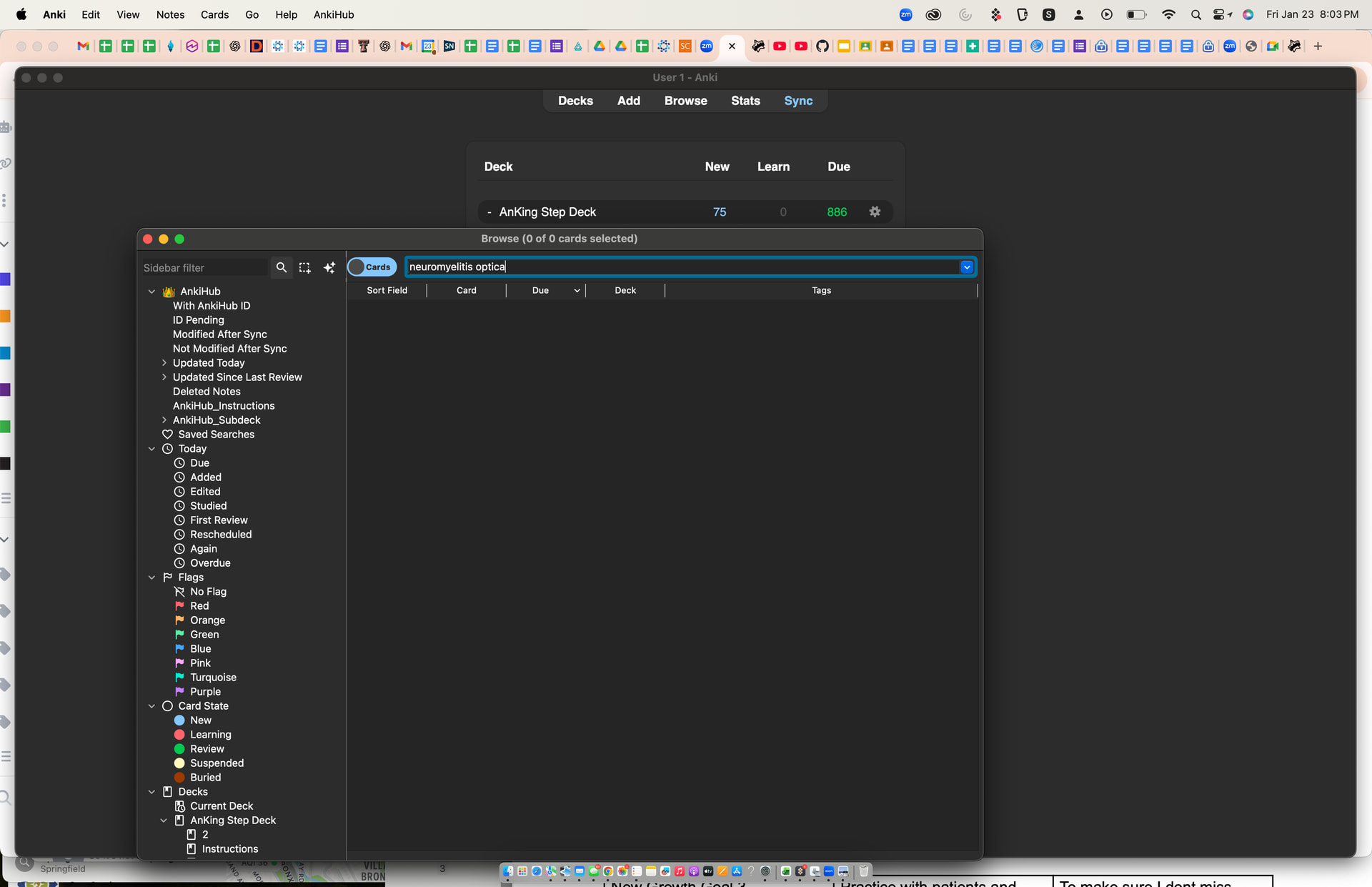This screenshot has height=887, width=1372.
Task: Click the Overdue clock item
Action: [x=210, y=563]
